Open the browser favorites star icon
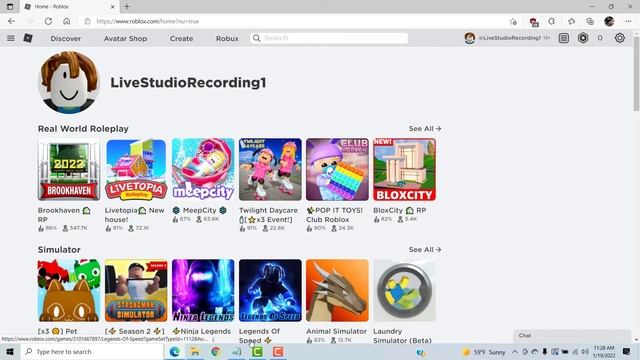 coord(571,21)
